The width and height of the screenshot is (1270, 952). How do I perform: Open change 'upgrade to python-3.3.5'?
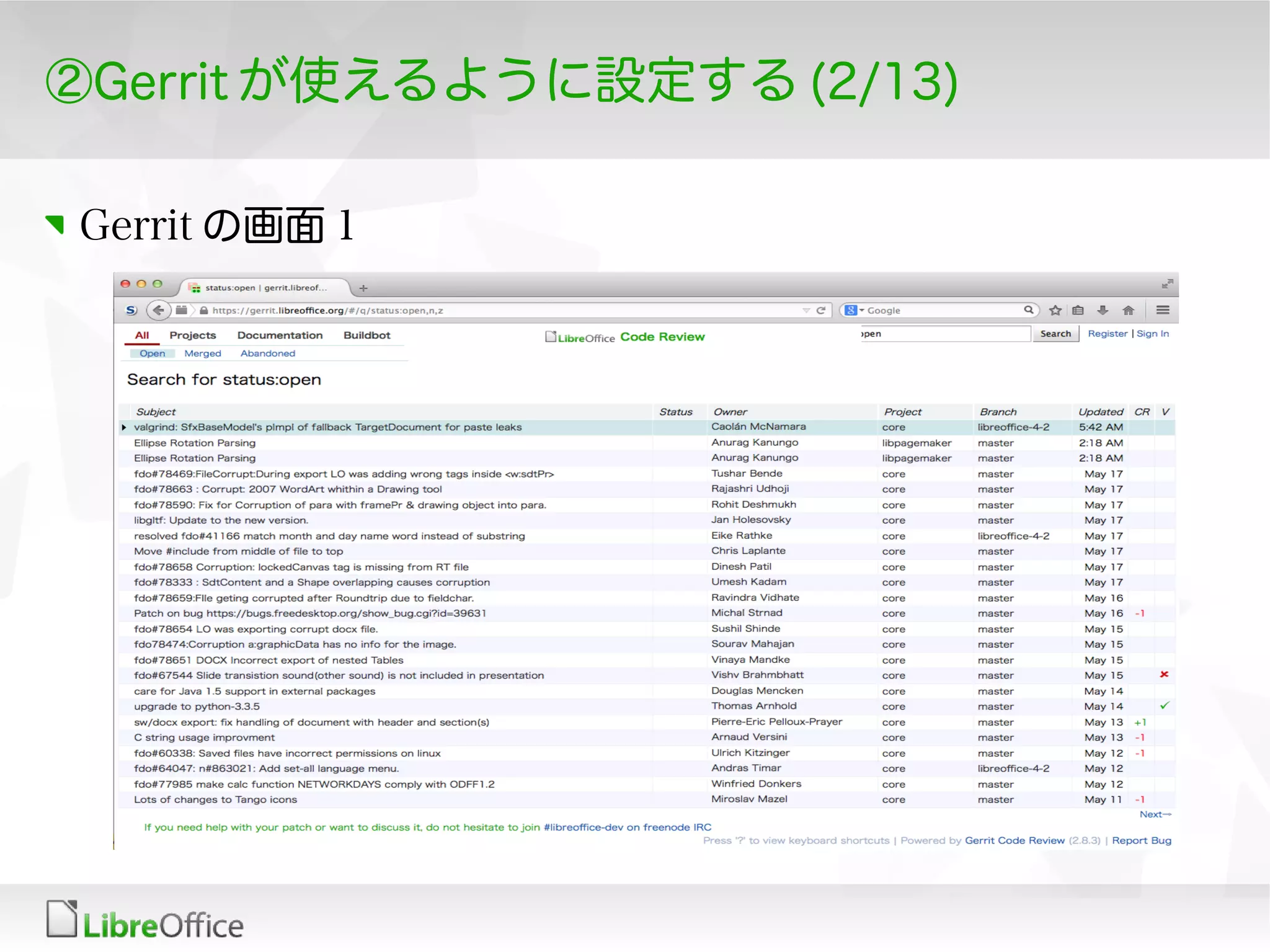[x=197, y=706]
